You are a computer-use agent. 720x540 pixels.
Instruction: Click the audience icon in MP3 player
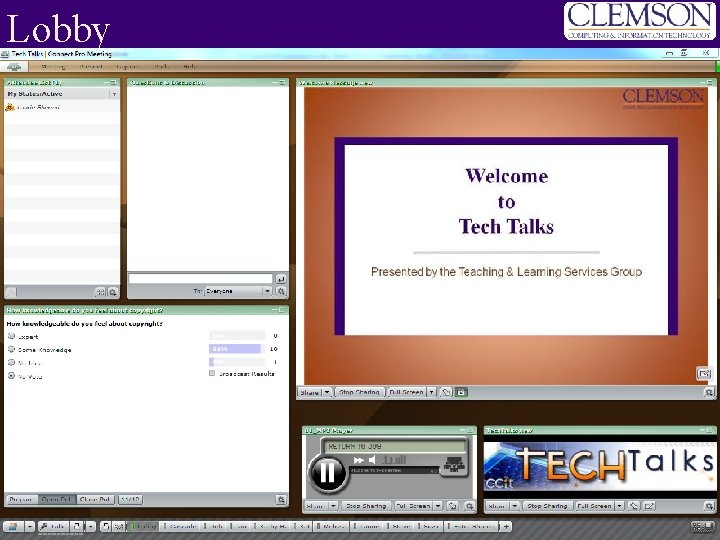(454, 464)
